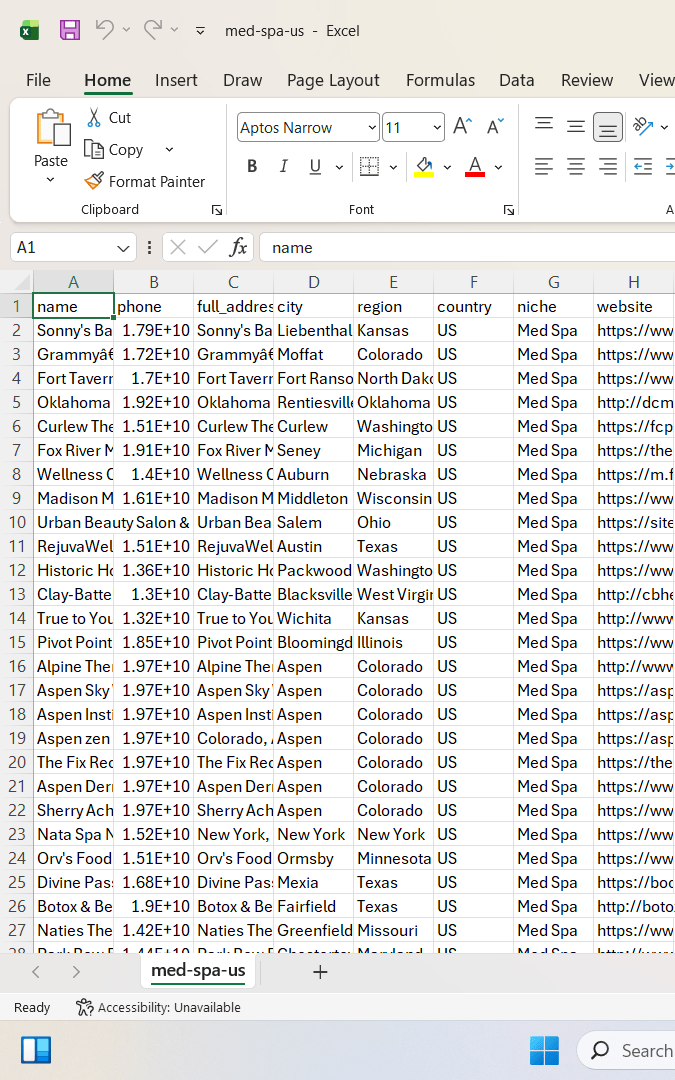Click the formula bar showing name

[467, 247]
